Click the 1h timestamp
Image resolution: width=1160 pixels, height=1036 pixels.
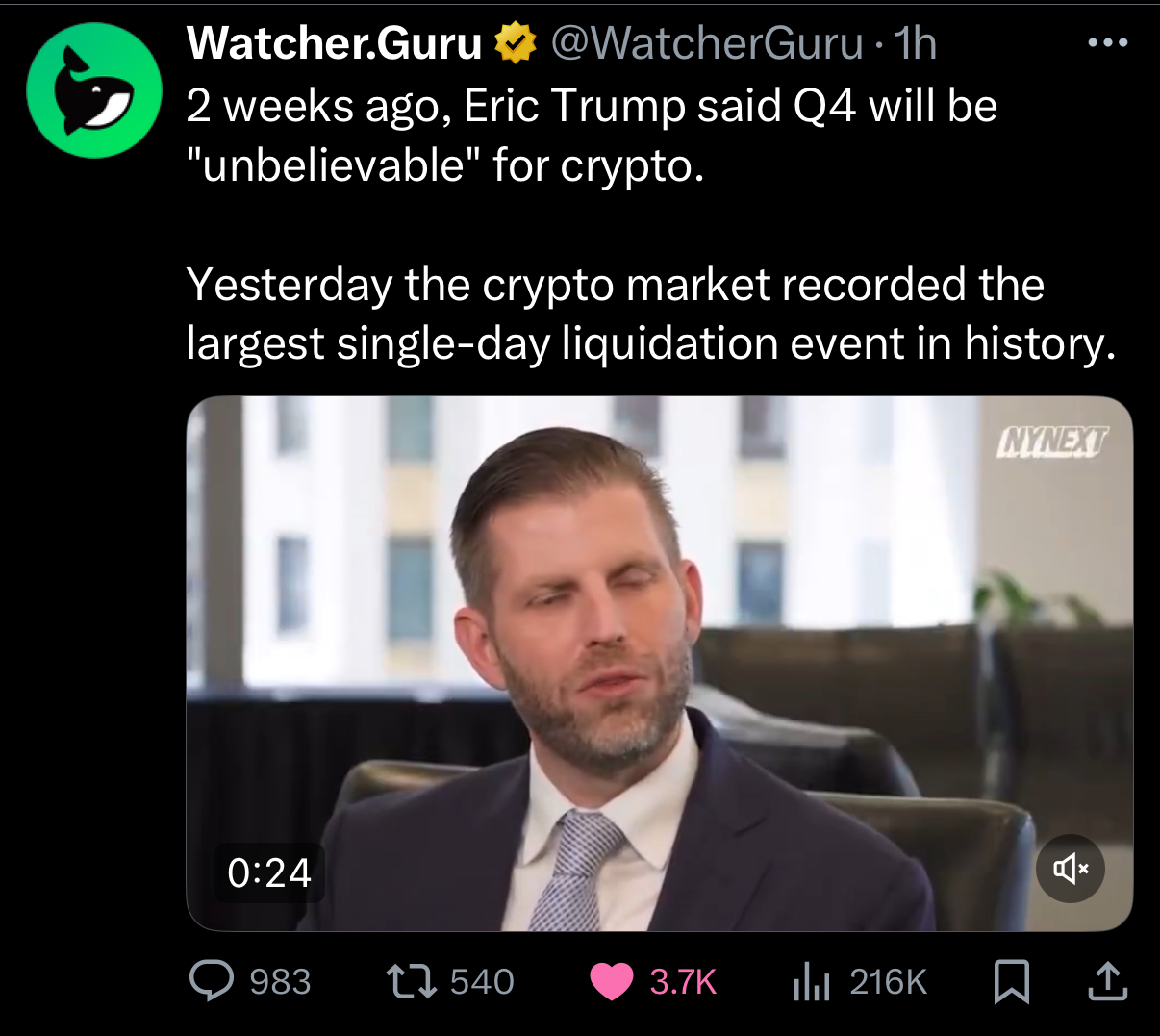coord(916,43)
